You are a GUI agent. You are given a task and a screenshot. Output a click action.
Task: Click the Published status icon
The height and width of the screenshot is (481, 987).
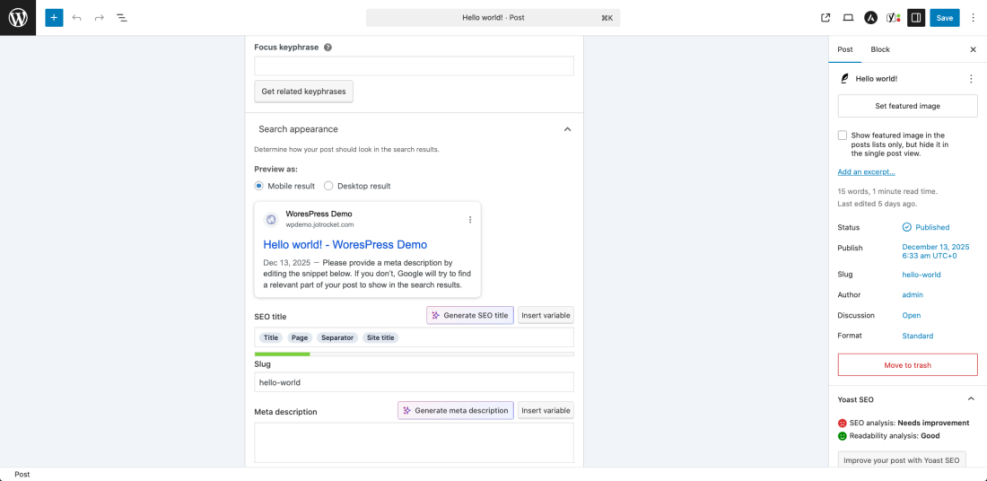tap(906, 227)
